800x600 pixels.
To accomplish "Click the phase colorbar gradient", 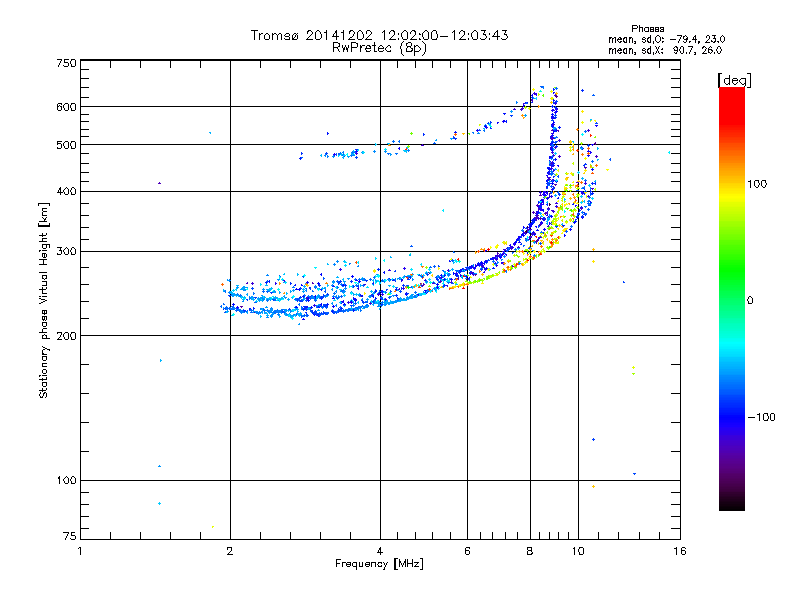I will pos(732,298).
